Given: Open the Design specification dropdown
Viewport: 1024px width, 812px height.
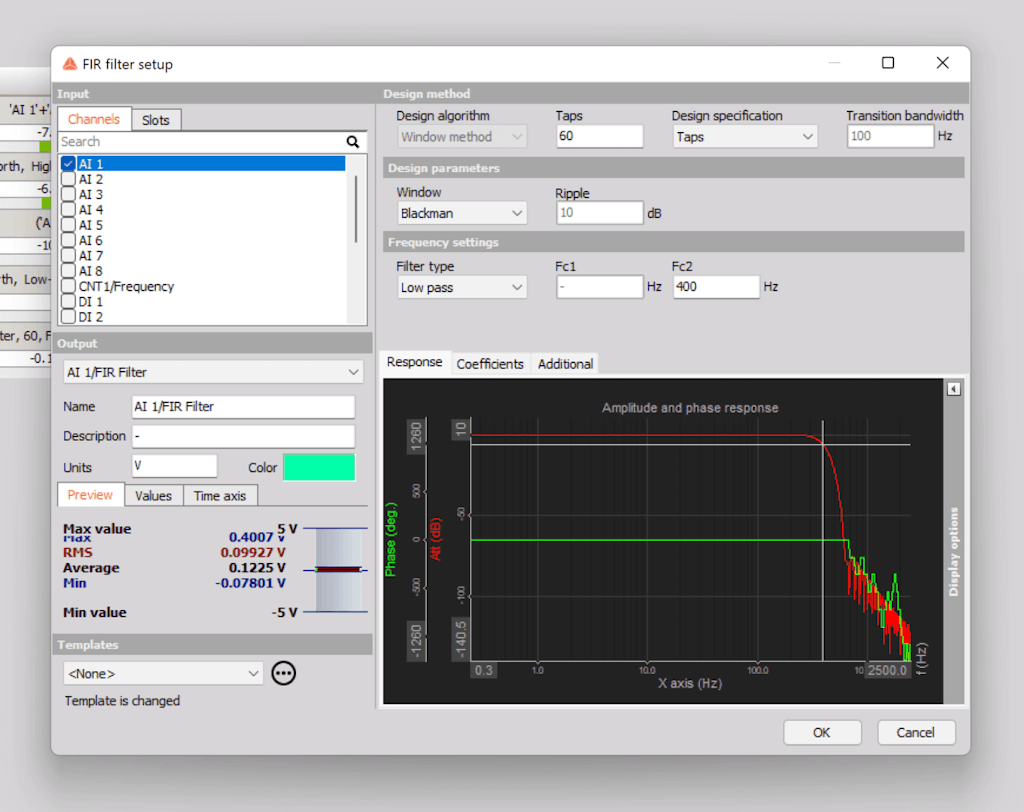Looking at the screenshot, I should 744,137.
